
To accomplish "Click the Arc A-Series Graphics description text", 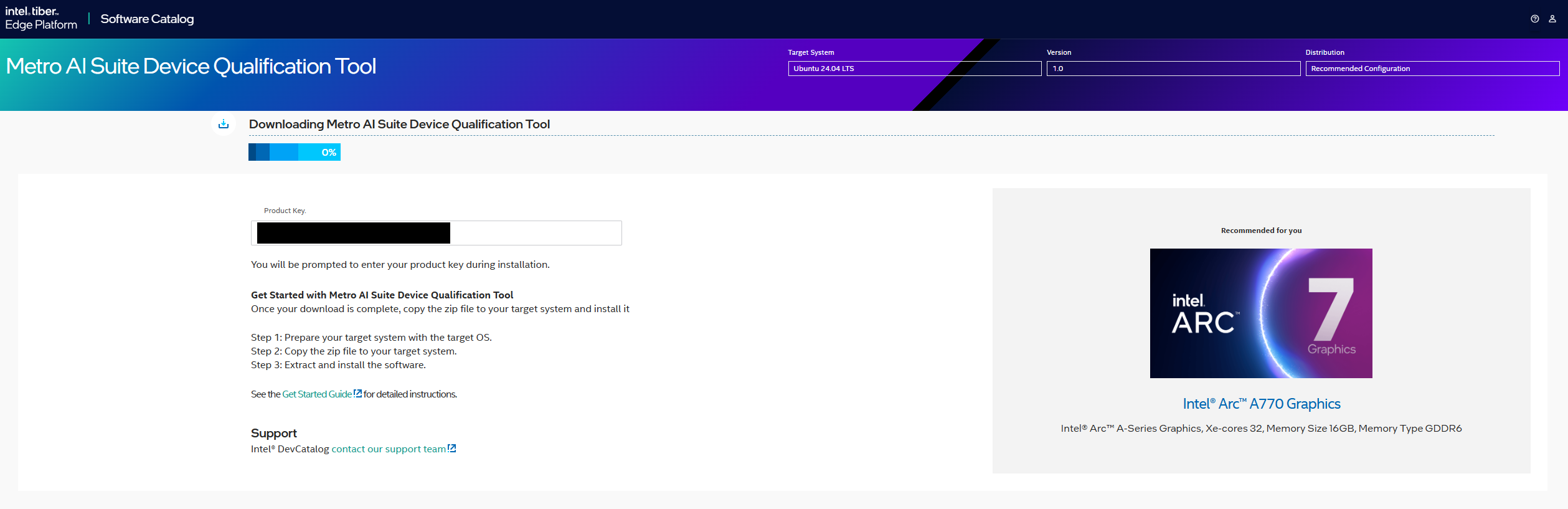I will point(1261,428).
